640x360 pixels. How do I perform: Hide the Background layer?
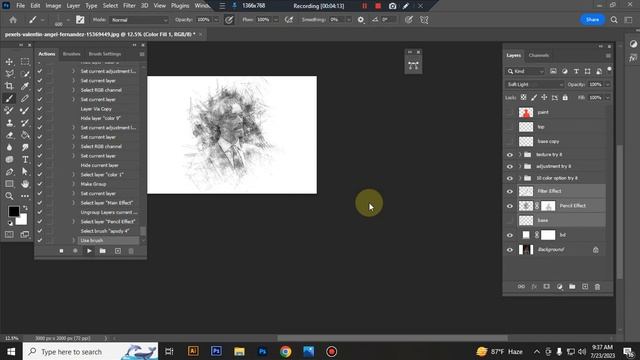pos(510,250)
